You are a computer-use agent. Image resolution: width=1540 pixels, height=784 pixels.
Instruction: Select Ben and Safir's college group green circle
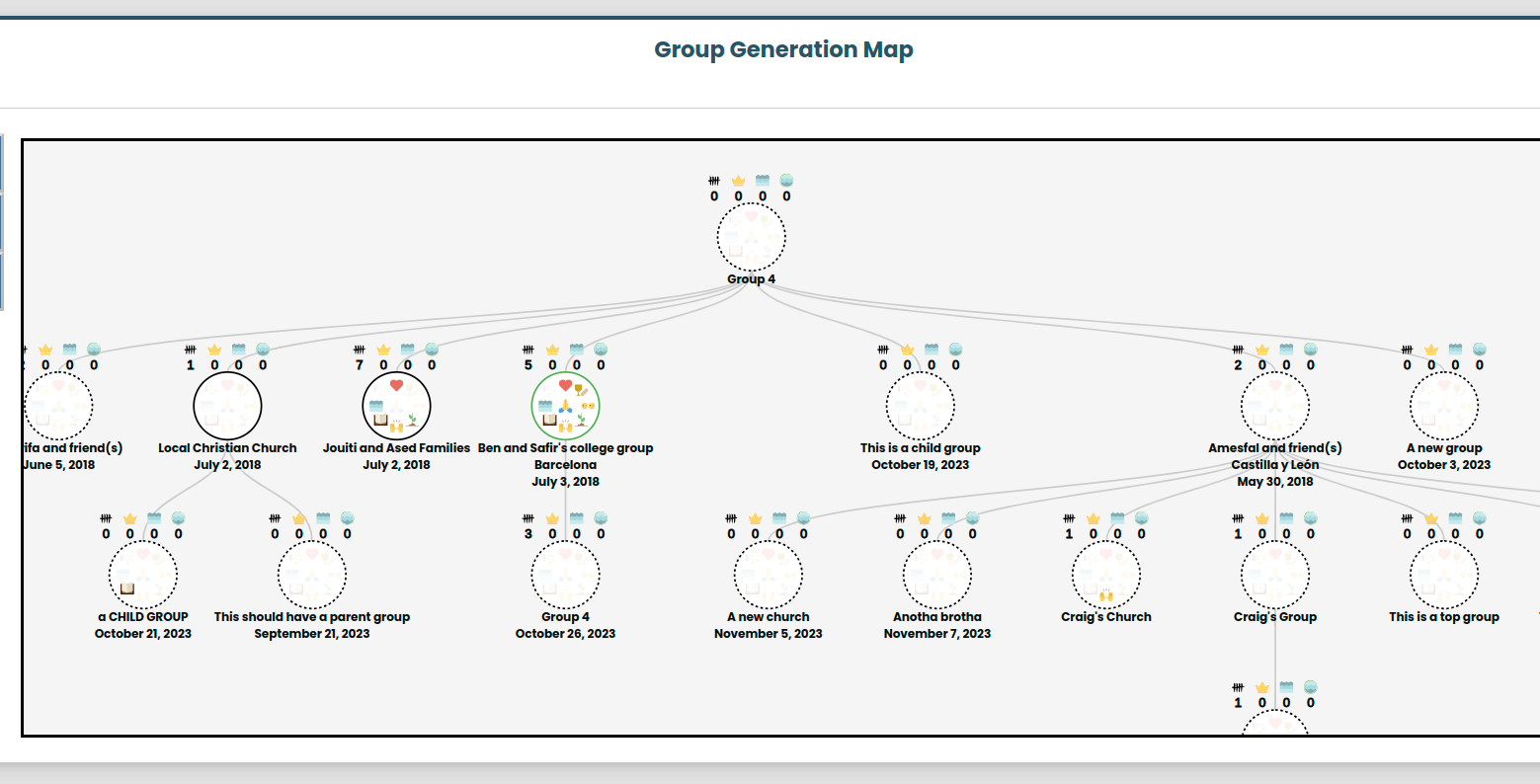[565, 406]
